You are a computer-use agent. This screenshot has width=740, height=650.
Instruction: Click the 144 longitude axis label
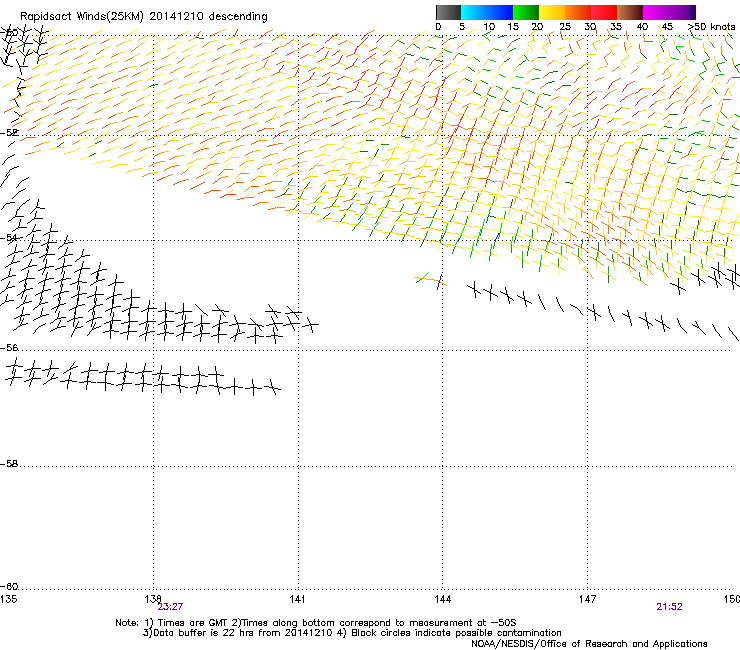coord(442,599)
